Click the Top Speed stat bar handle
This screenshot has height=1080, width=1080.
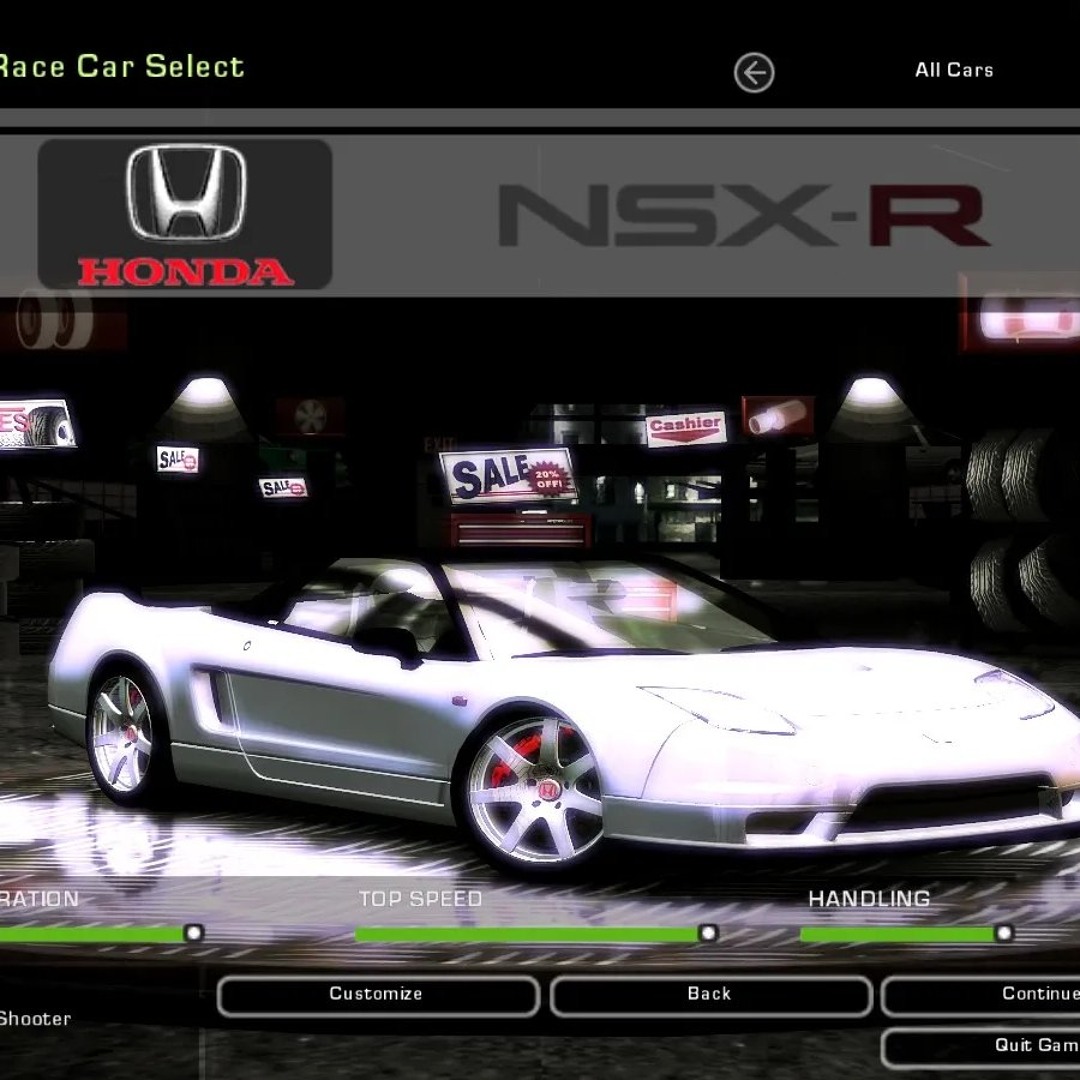point(708,933)
